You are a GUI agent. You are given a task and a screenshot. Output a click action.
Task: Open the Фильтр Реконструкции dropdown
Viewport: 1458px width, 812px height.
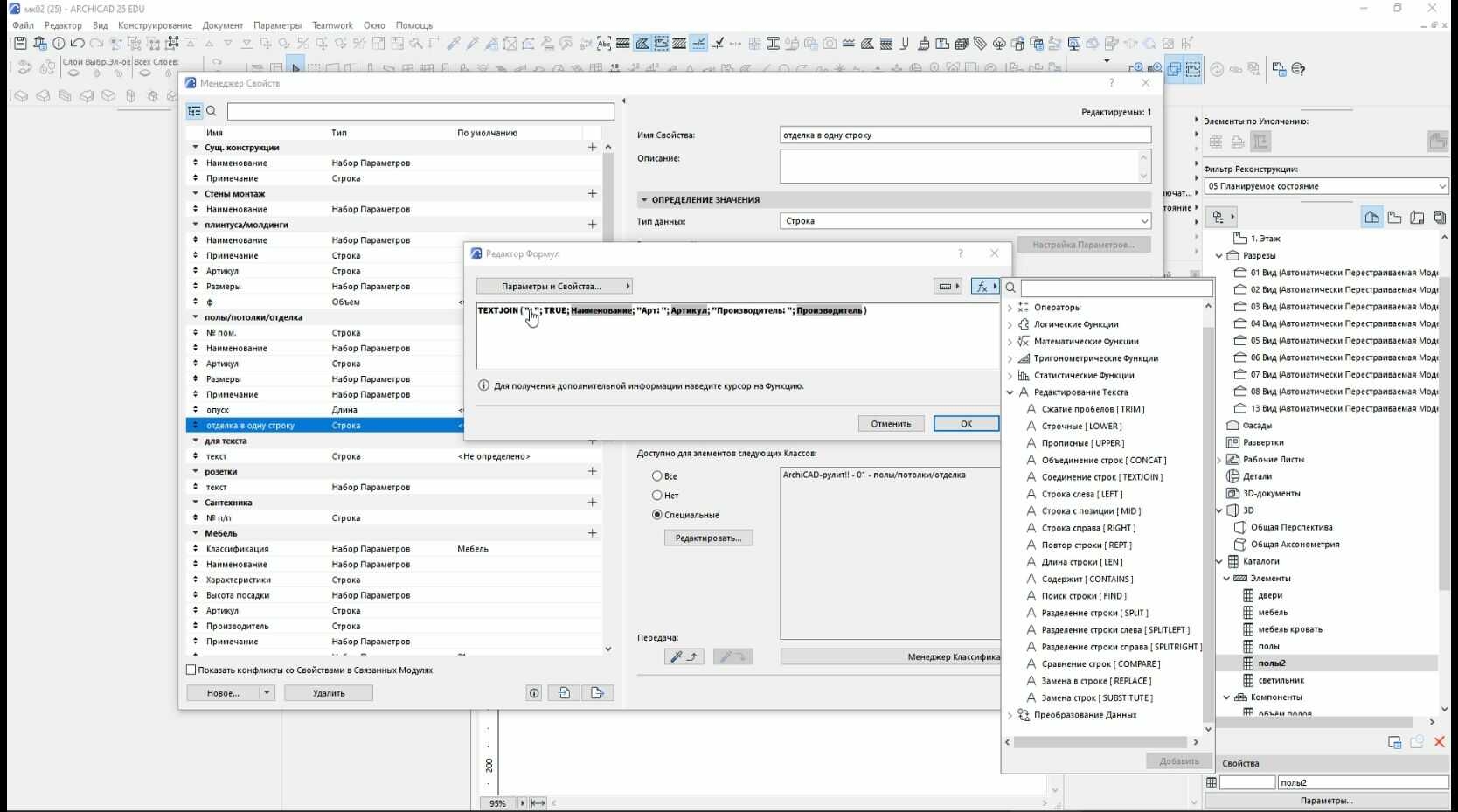pyautogui.click(x=1326, y=186)
